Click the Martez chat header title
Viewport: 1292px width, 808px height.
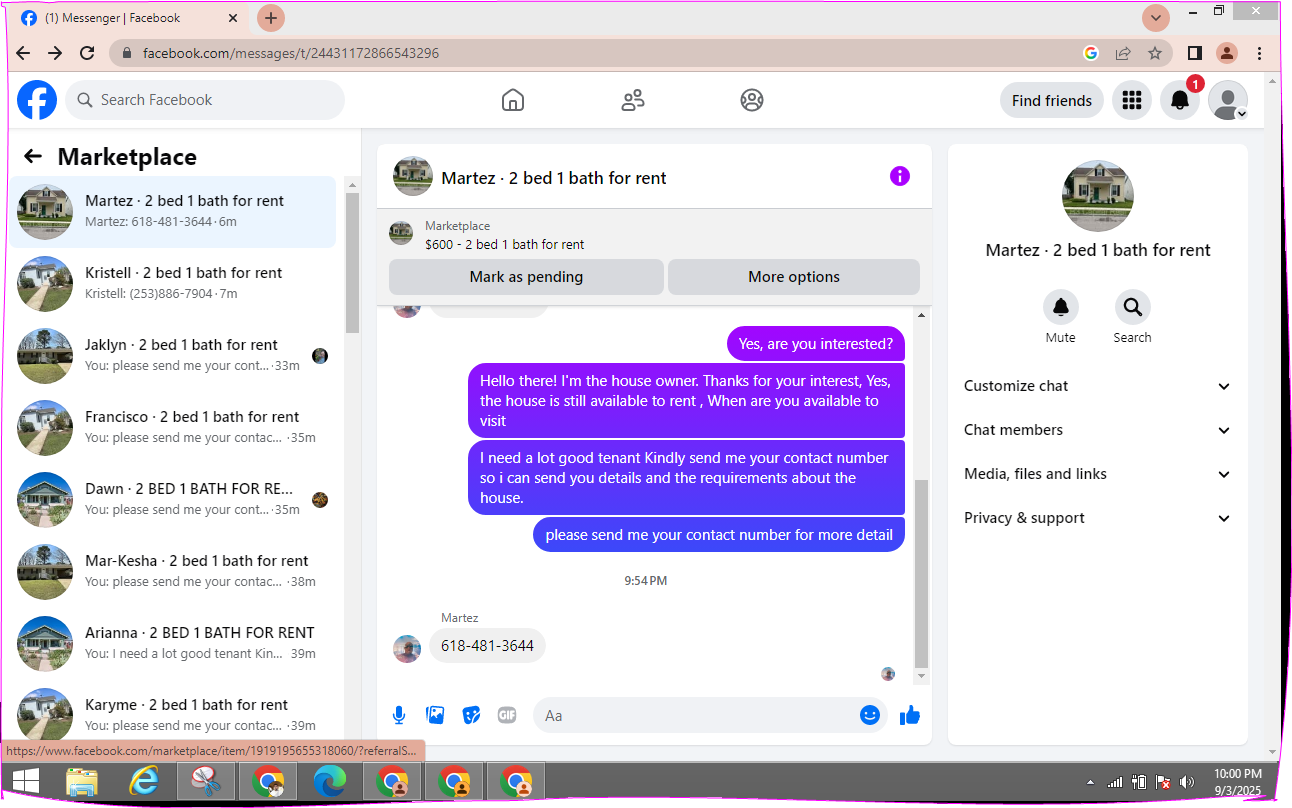(554, 178)
